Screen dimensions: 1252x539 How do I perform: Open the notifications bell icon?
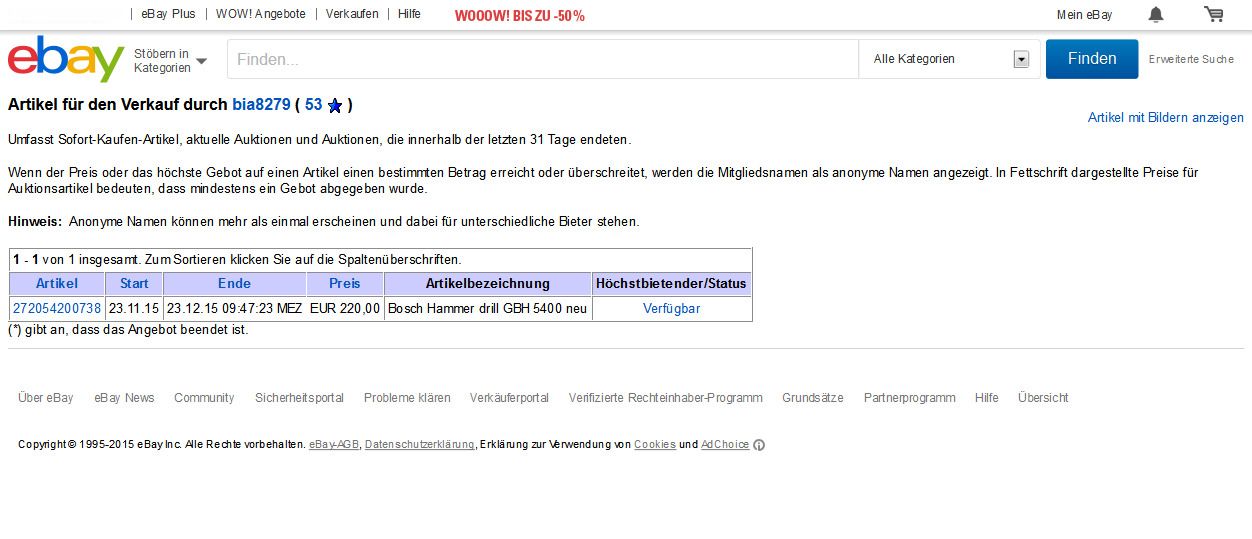[x=1156, y=14]
